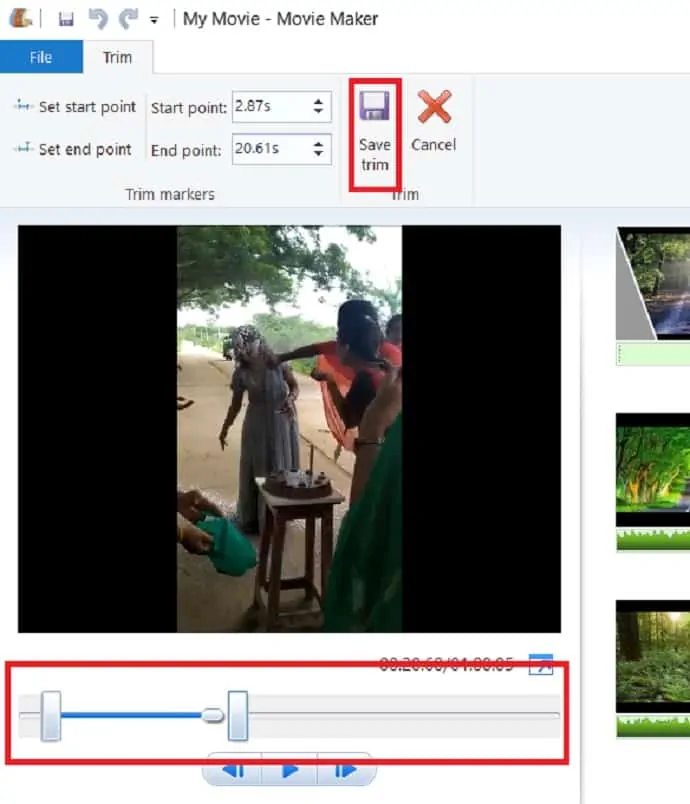Play the video preview

pos(290,770)
